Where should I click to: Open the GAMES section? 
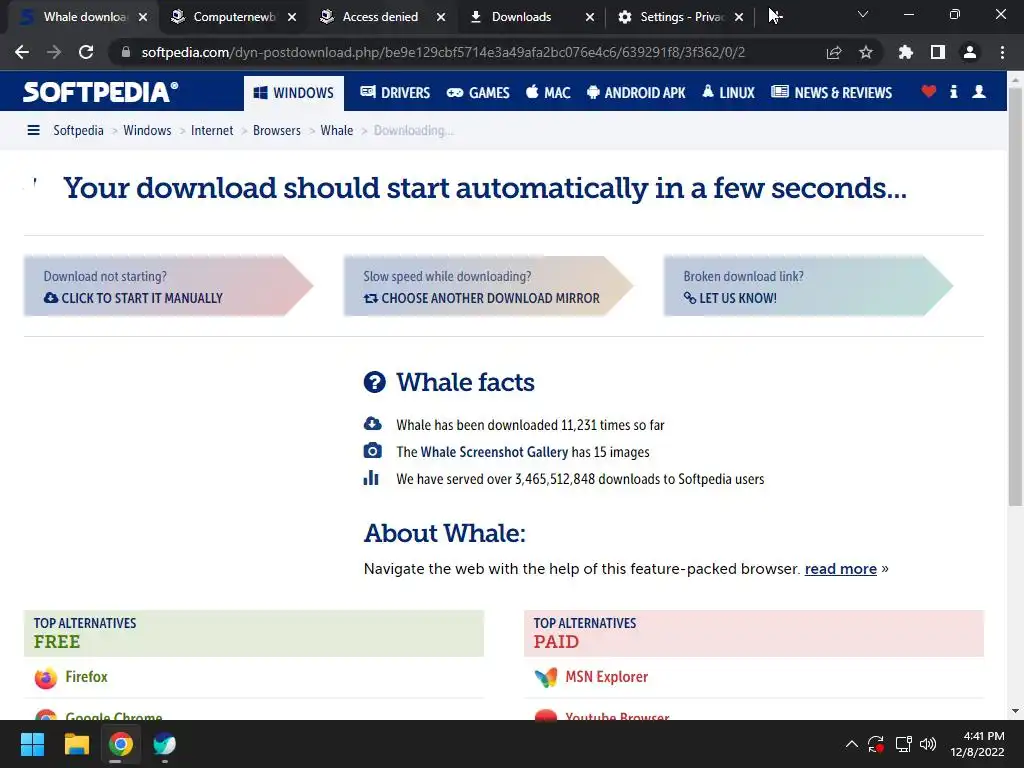click(478, 93)
